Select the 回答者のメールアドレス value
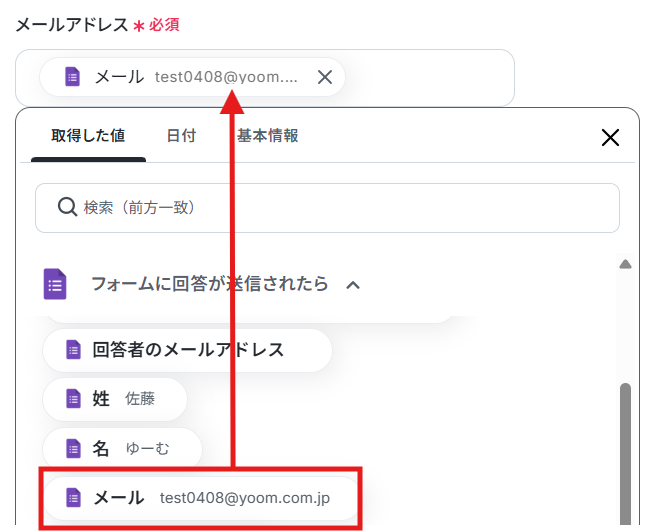The image size is (662, 531). click(187, 350)
